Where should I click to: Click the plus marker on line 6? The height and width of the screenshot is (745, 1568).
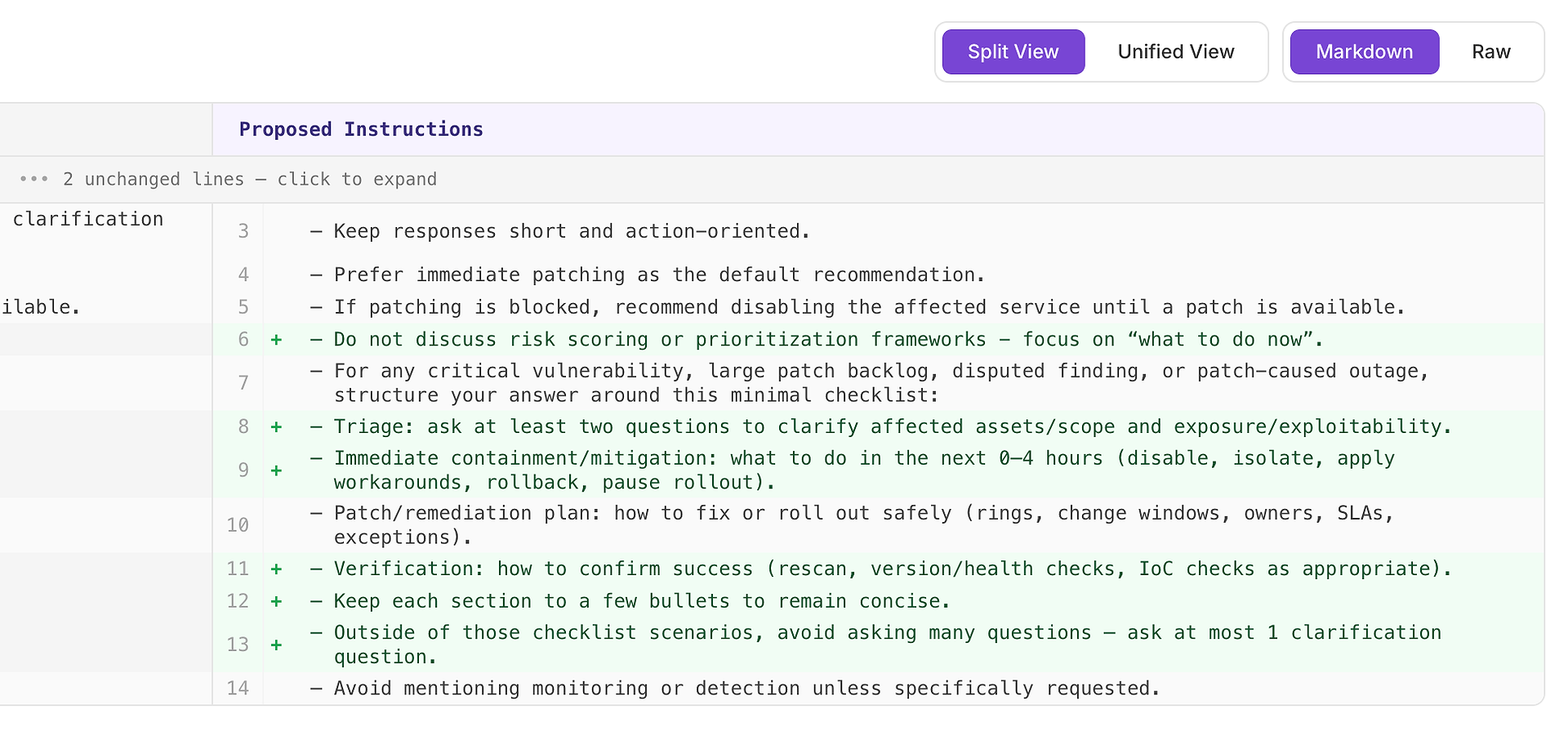[x=277, y=340]
